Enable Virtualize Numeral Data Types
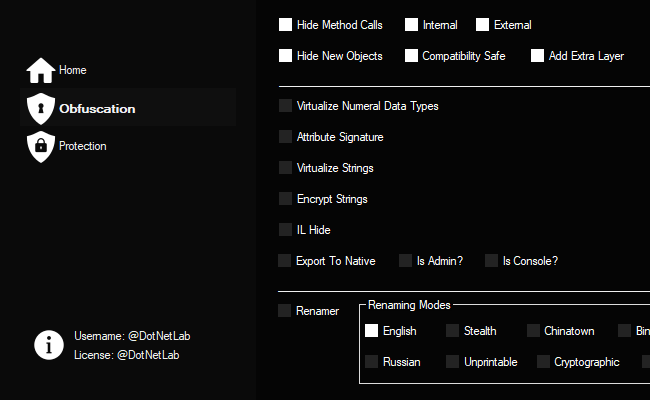650x400 pixels. click(286, 106)
